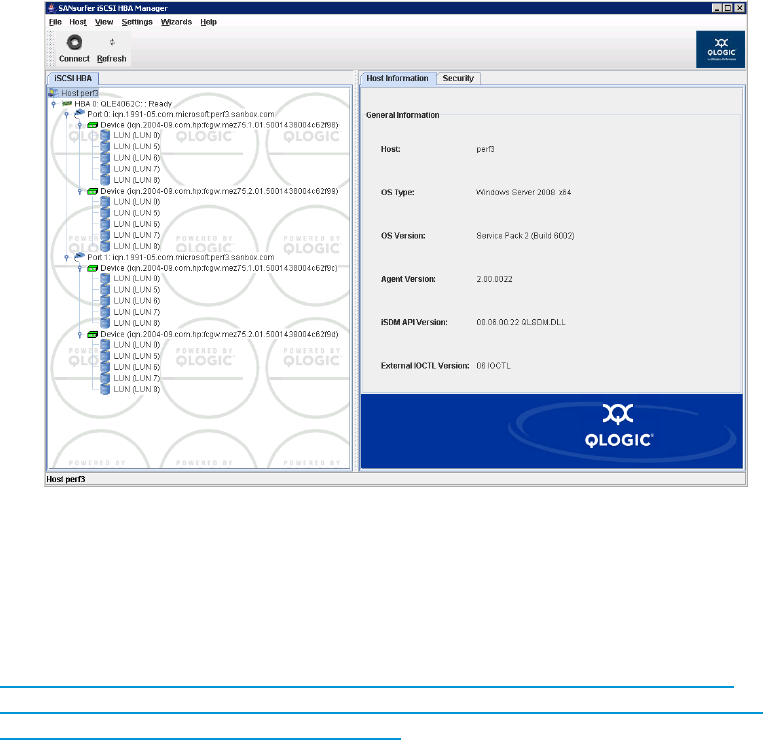Switch to the Security tab
Viewport: 763px width, 740px height.
point(458,78)
